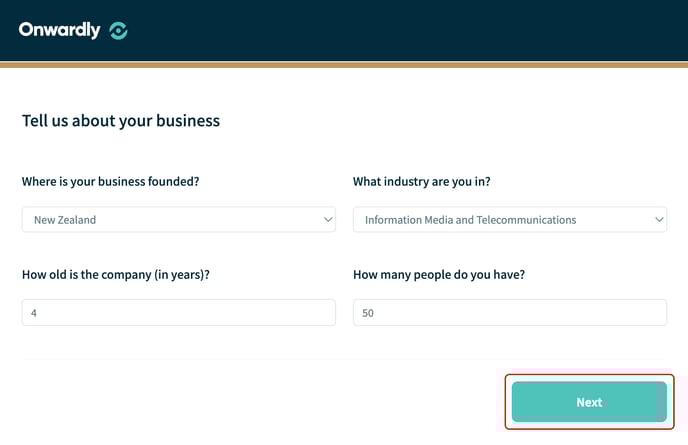Click the 'What industry are you in?' label
The image size is (688, 445).
point(422,182)
